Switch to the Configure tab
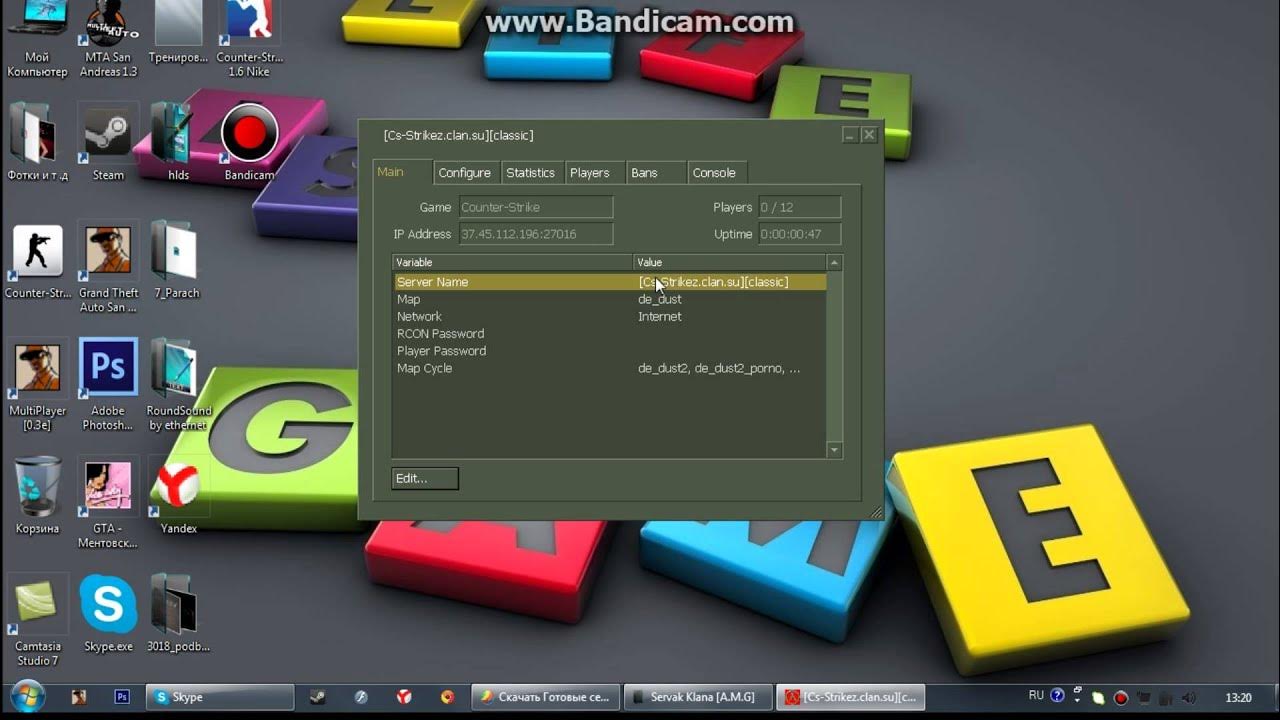Viewport: 1280px width, 720px height. click(x=465, y=173)
